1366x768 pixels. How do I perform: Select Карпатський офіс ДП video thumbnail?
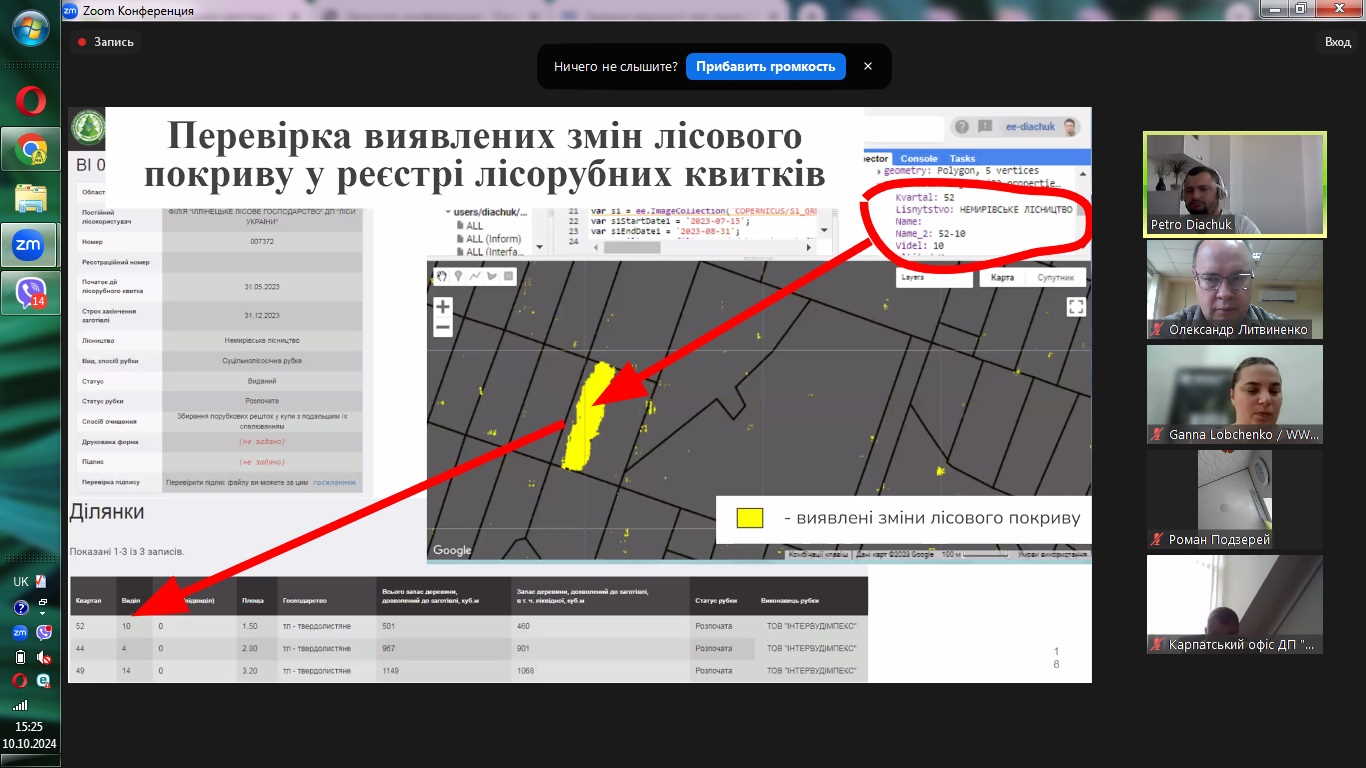tap(1235, 604)
